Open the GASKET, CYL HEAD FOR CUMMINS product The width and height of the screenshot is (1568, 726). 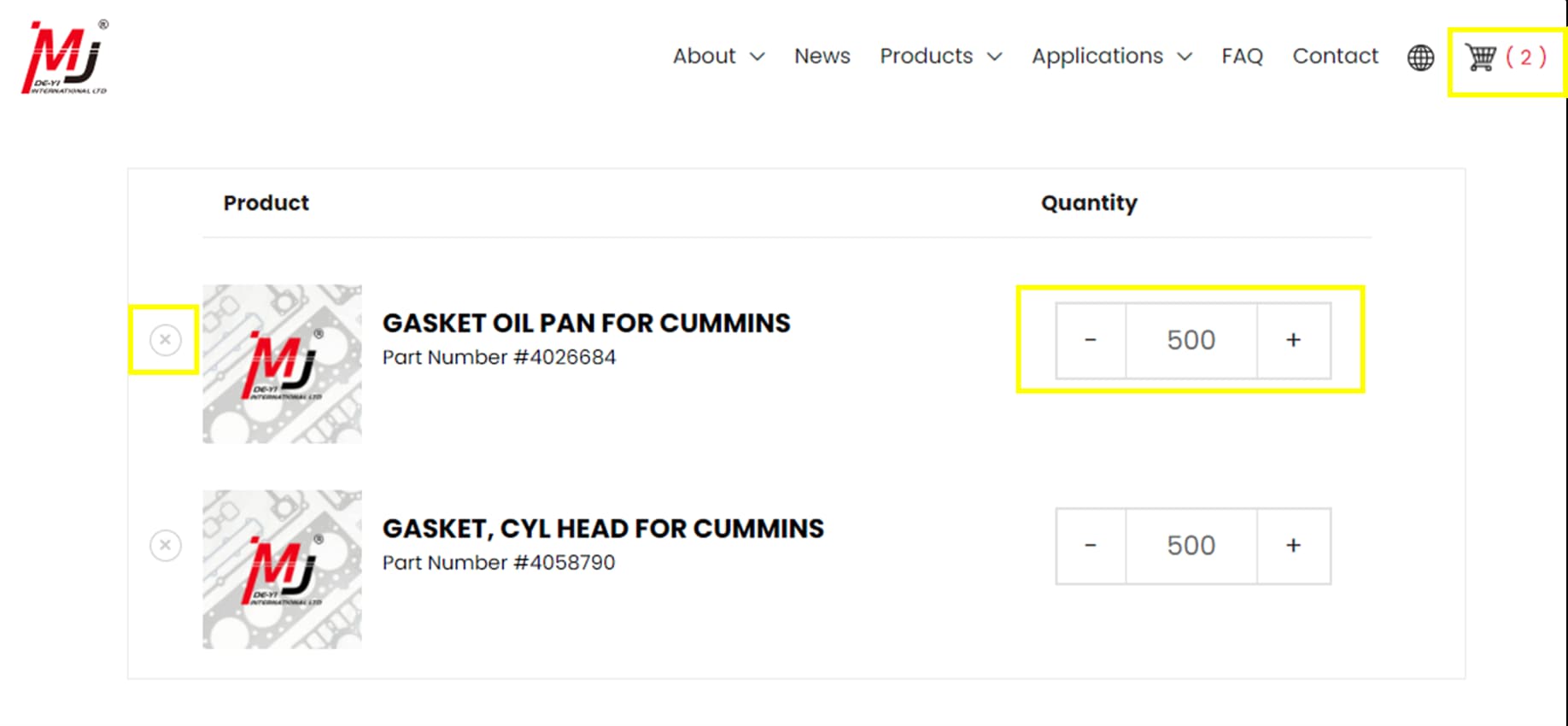coord(604,528)
